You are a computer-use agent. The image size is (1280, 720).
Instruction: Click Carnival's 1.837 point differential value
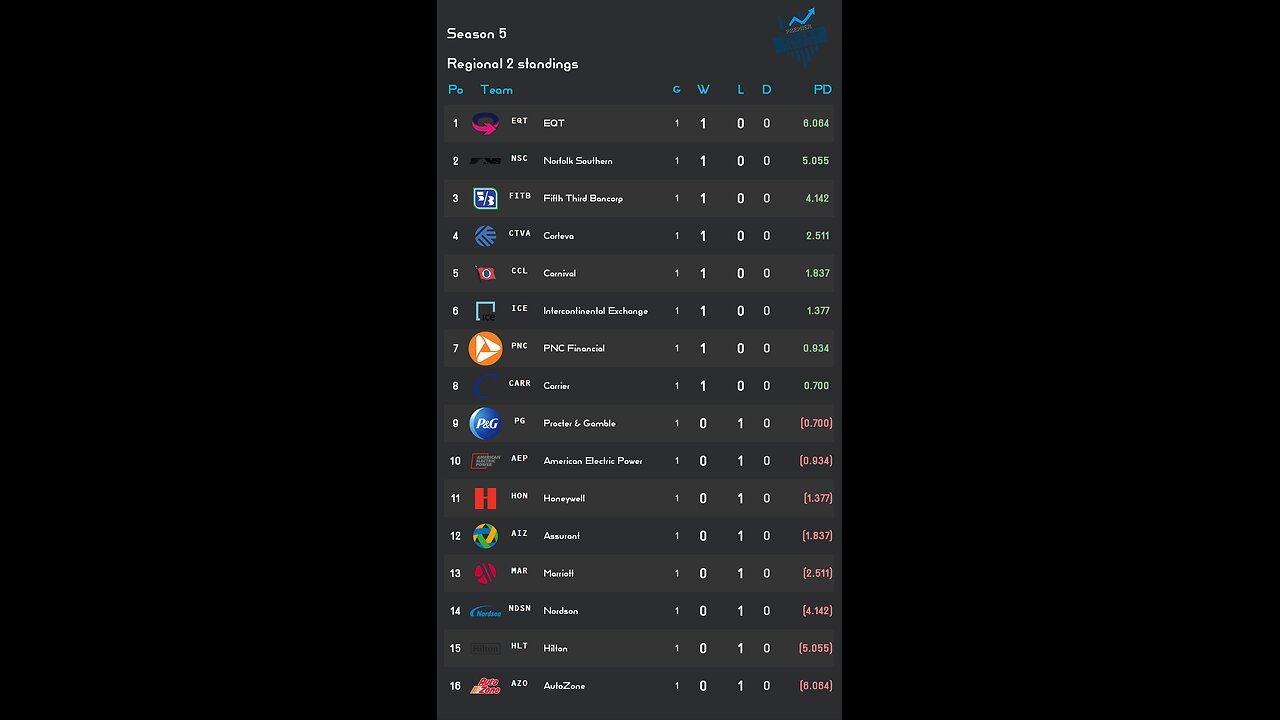click(x=817, y=273)
